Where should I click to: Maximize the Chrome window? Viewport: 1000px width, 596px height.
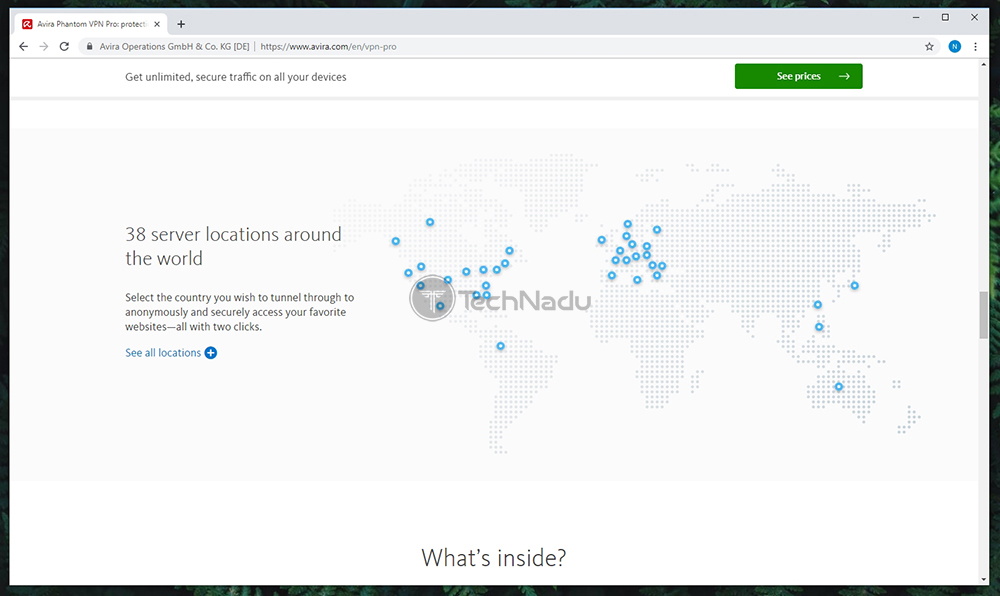coord(945,18)
